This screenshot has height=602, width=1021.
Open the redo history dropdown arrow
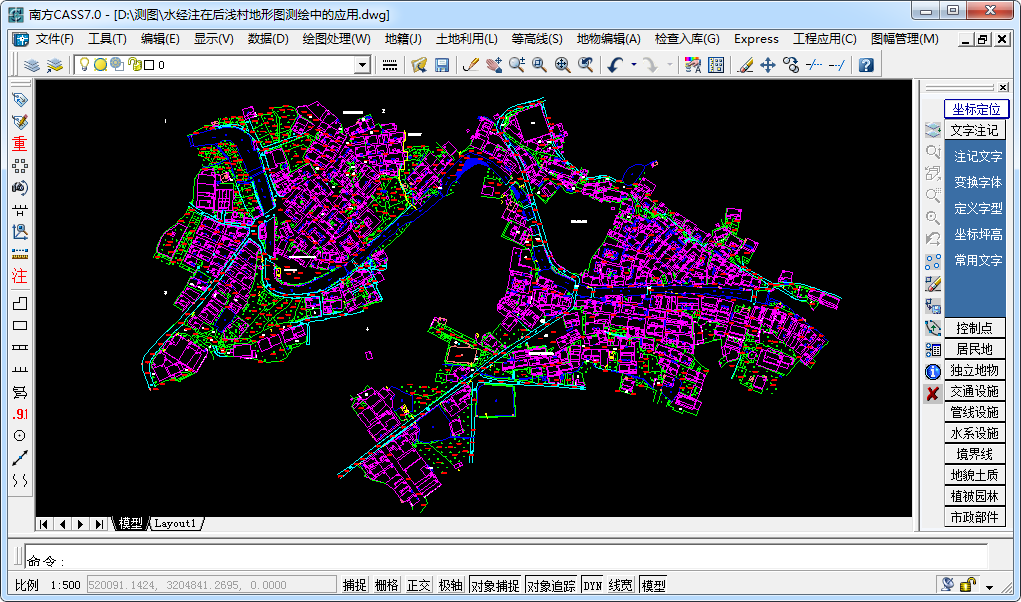click(x=669, y=65)
